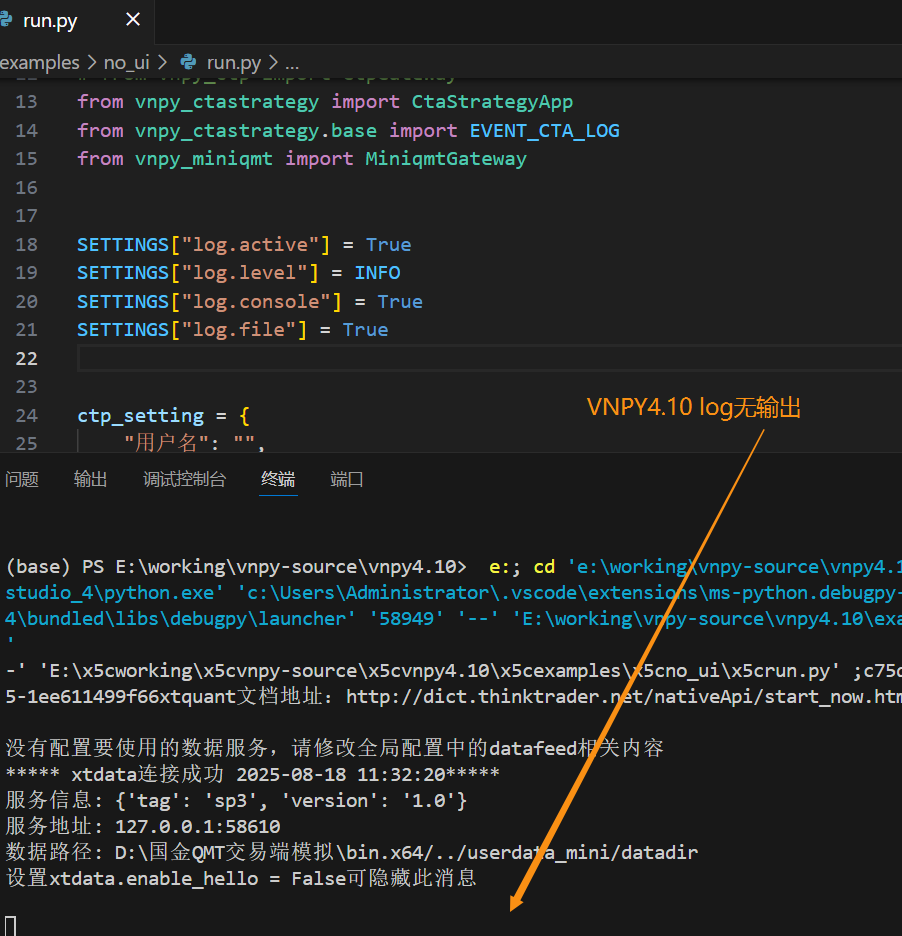Click line number 15 in the gutter
The width and height of the screenshot is (902, 936).
[26, 159]
